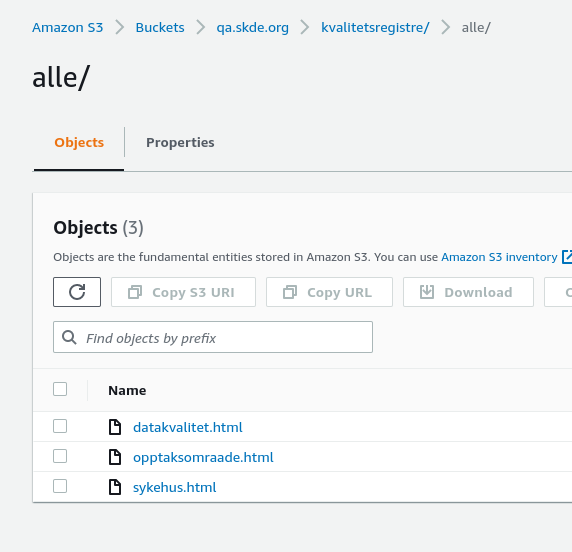Click the alle/ breadcrumb text
Viewport: 572px width, 552px height.
click(476, 27)
